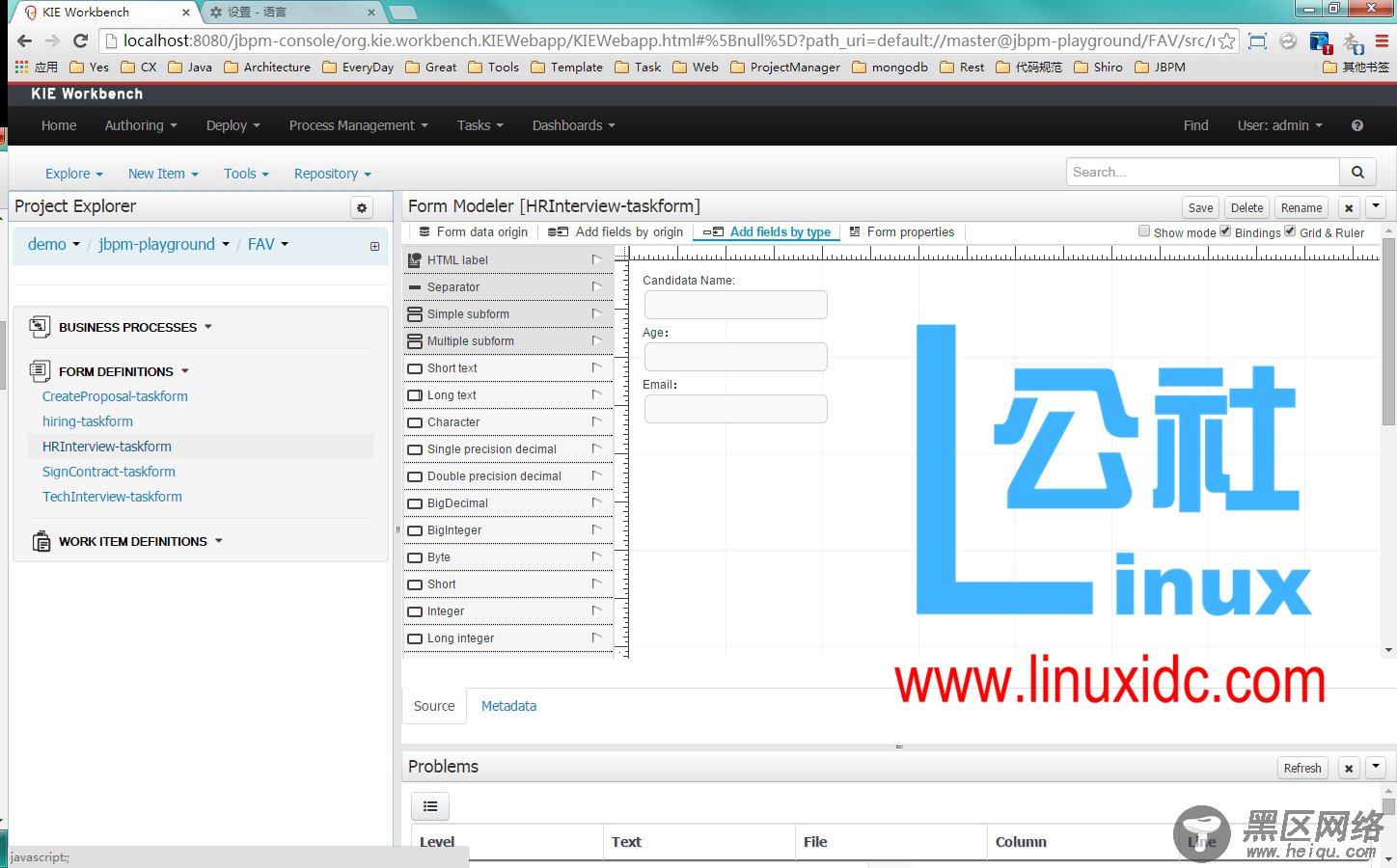Viewport: 1397px width, 868px height.
Task: Go back with the browser back arrow
Action: tap(25, 41)
